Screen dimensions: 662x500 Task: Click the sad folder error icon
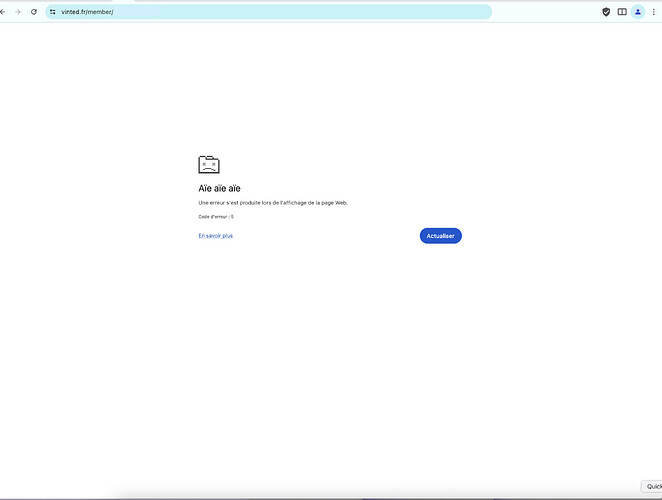pos(209,165)
